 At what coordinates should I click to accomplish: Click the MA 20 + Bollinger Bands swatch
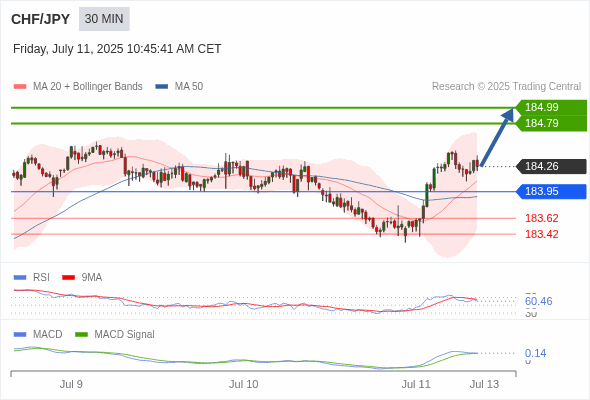[x=20, y=87]
